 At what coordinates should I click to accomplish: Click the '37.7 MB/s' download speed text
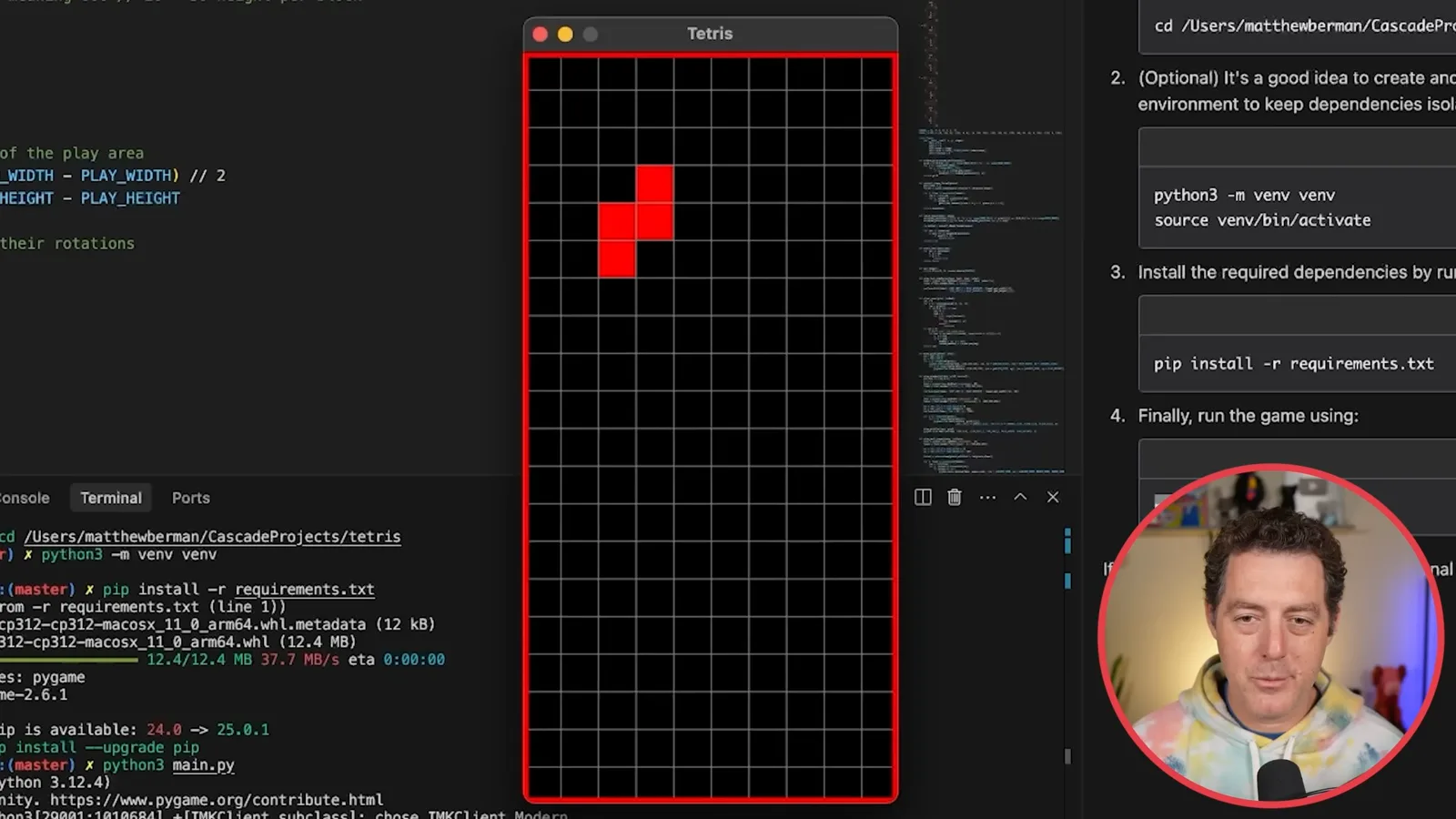[x=300, y=660]
